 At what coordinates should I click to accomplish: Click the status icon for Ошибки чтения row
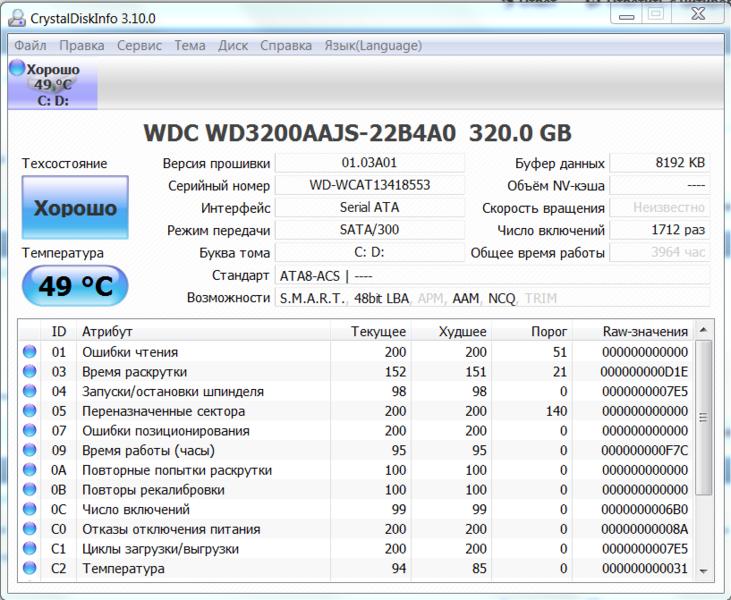coord(29,352)
